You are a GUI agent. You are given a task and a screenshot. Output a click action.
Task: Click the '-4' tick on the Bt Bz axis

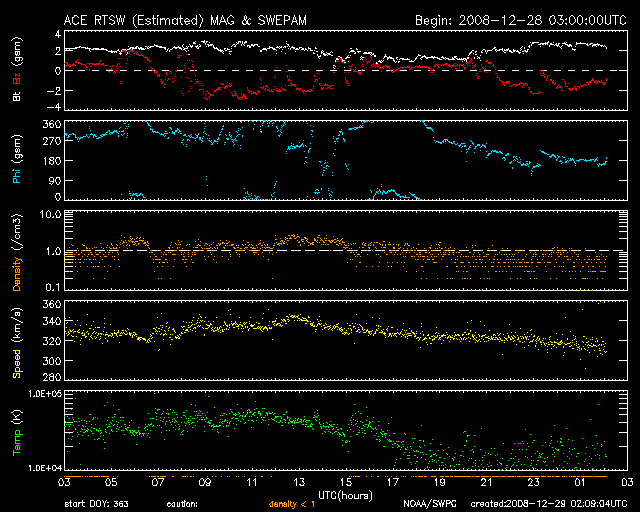53,107
